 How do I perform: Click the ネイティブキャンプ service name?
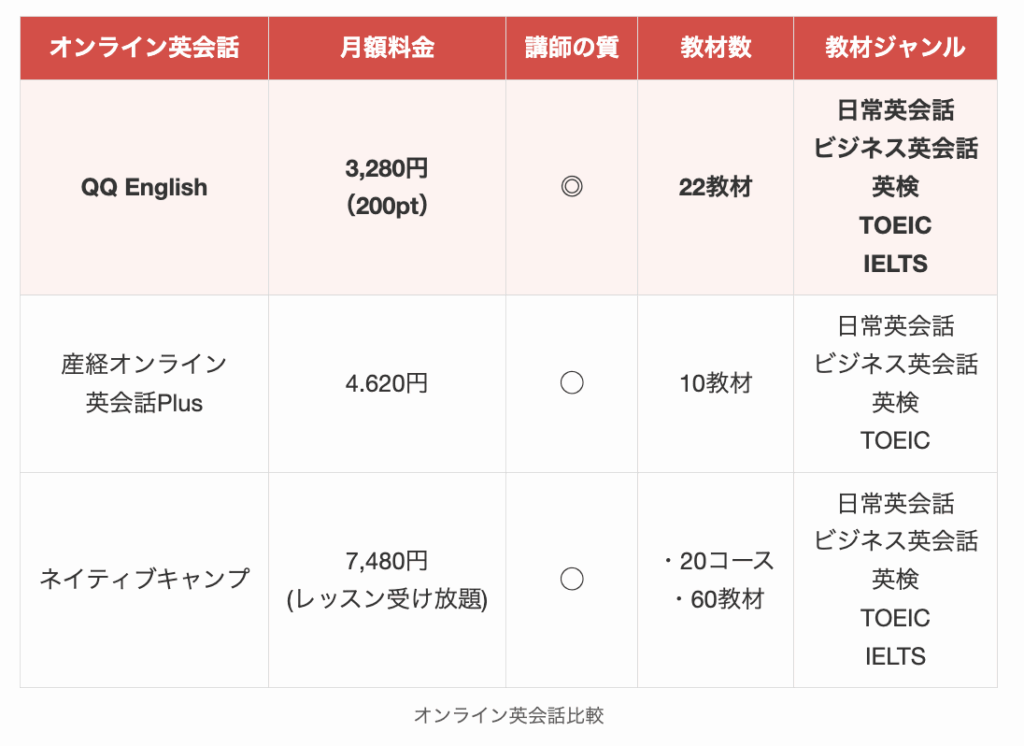pos(144,579)
